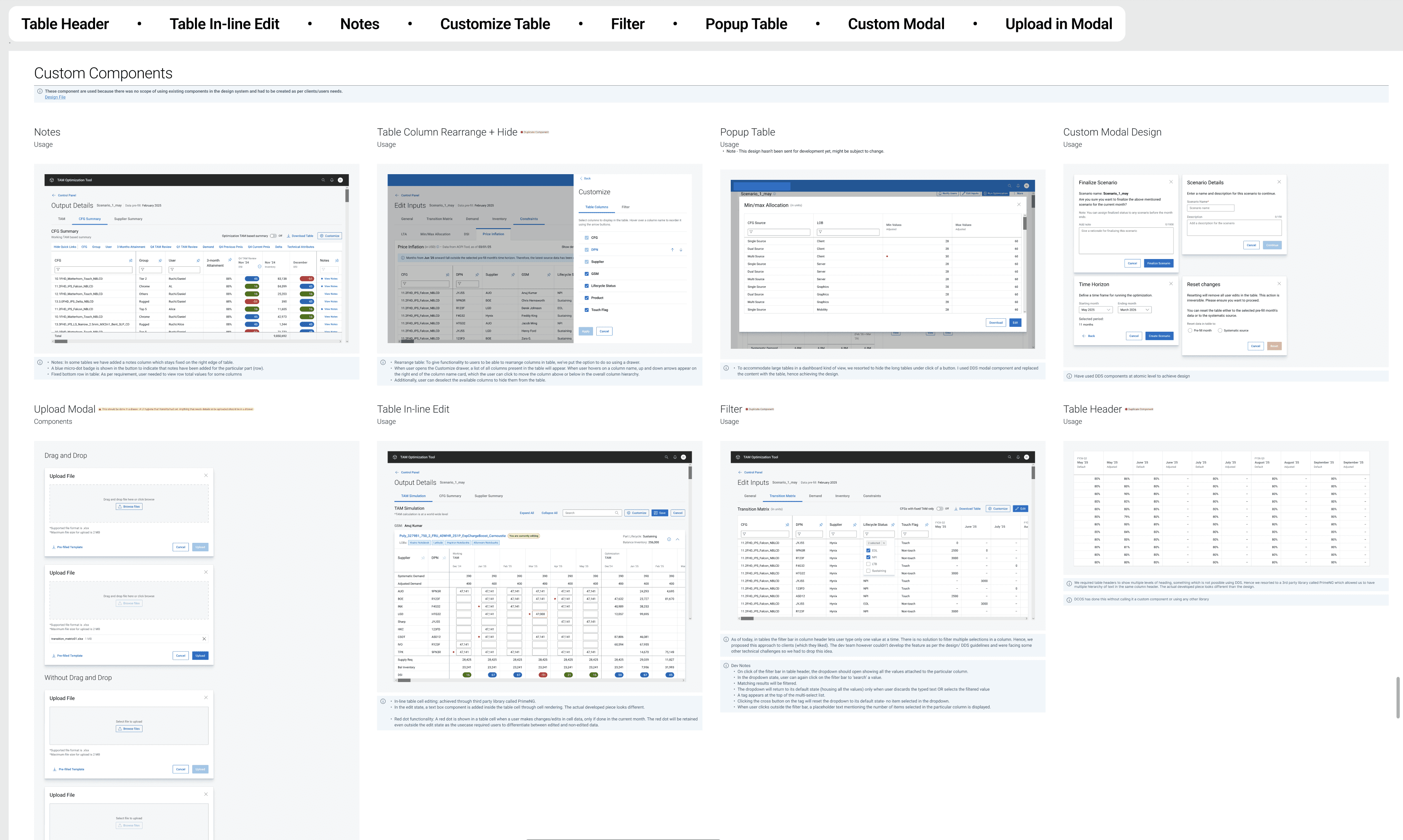Open the Design File link

55,97
